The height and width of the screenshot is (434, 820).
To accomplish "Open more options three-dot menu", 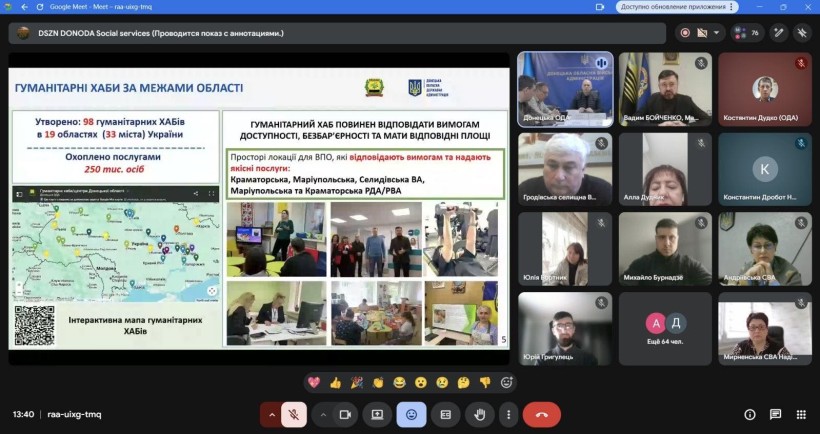I will click(x=508, y=415).
